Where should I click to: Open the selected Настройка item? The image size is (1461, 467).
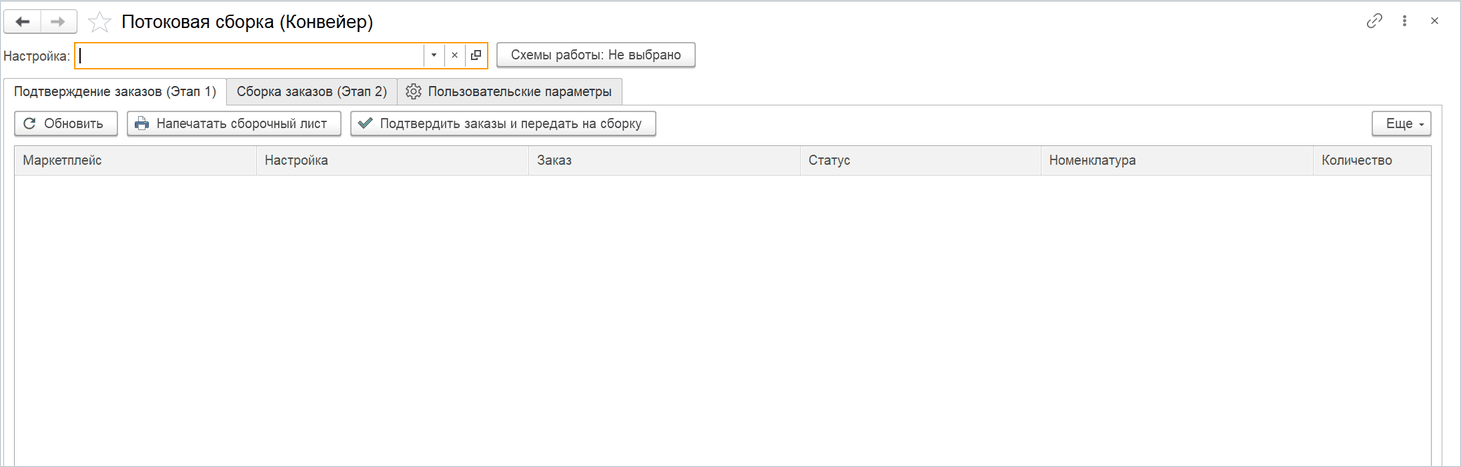pos(476,55)
